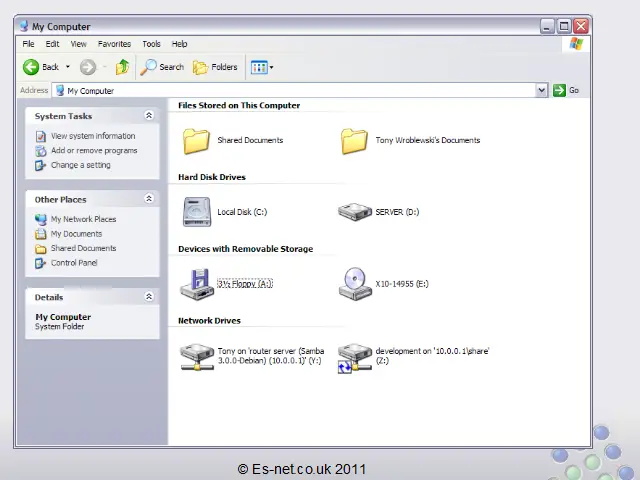The image size is (640, 480).
Task: Click the green Go arrow icon
Action: 559,90
